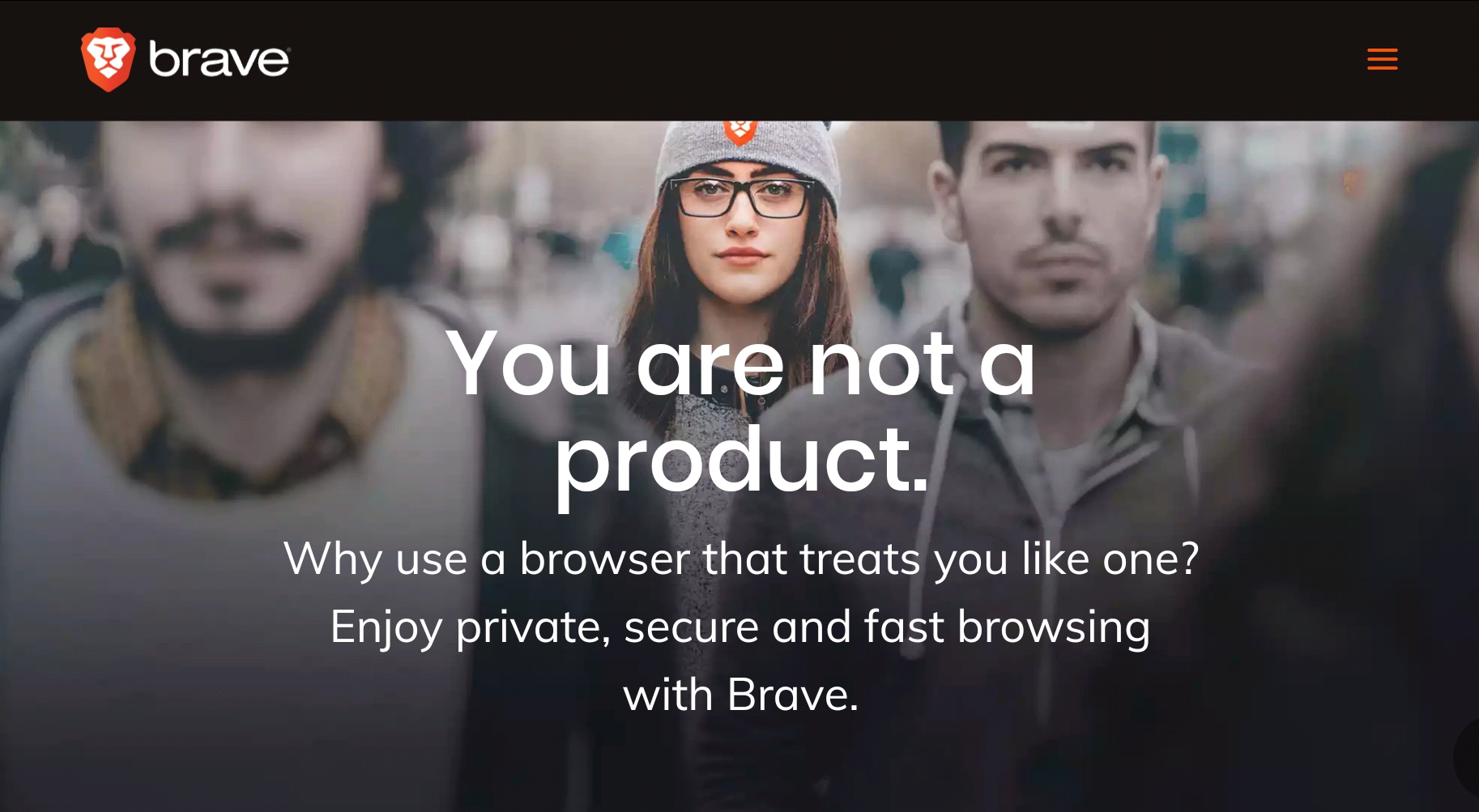Click the 'brave' wordmark in header

(219, 60)
